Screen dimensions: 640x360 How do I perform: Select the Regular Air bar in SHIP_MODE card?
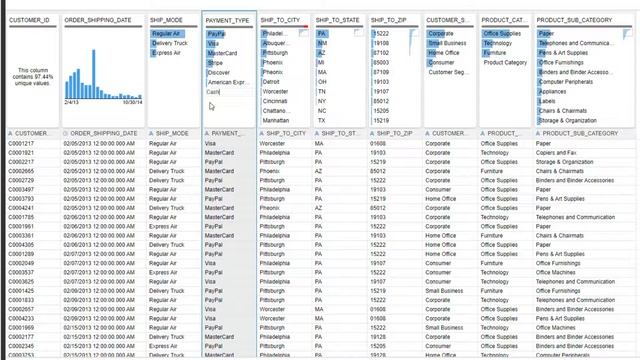[167, 33]
